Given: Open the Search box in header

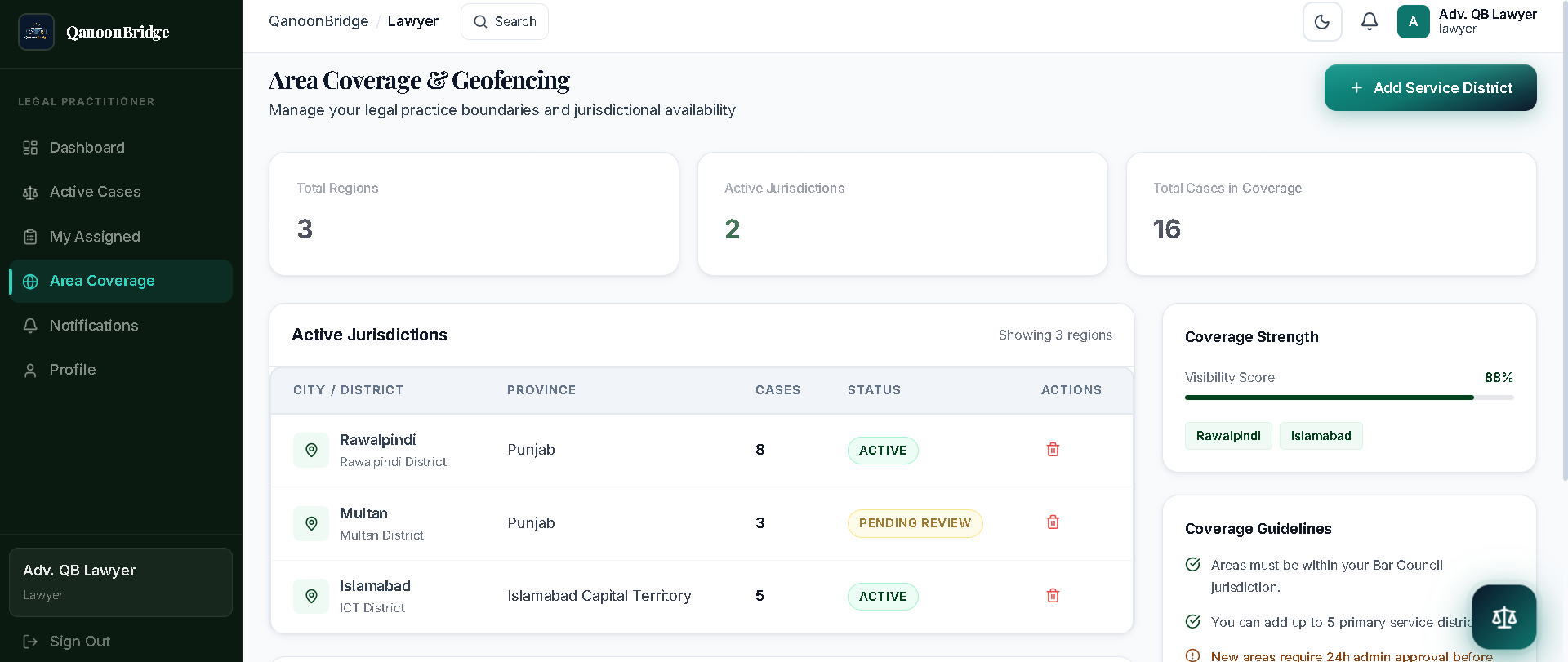Looking at the screenshot, I should 505,22.
